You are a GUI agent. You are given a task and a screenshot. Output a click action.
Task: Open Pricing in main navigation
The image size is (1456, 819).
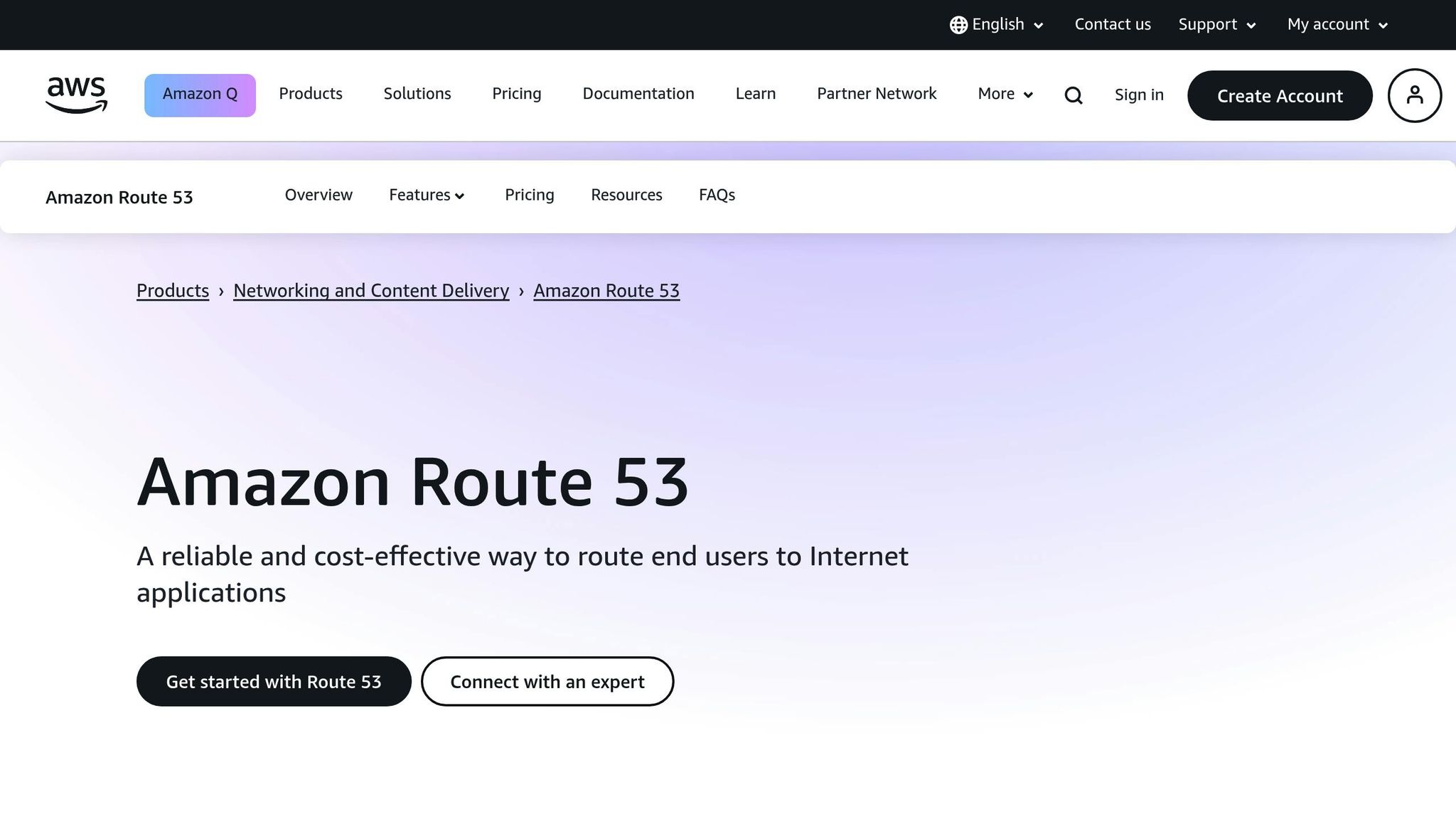pyautogui.click(x=517, y=94)
